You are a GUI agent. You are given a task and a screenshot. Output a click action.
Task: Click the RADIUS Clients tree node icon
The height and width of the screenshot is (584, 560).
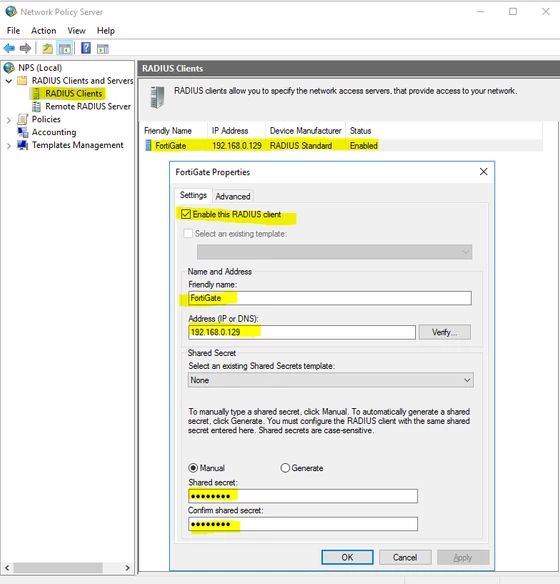click(36, 93)
